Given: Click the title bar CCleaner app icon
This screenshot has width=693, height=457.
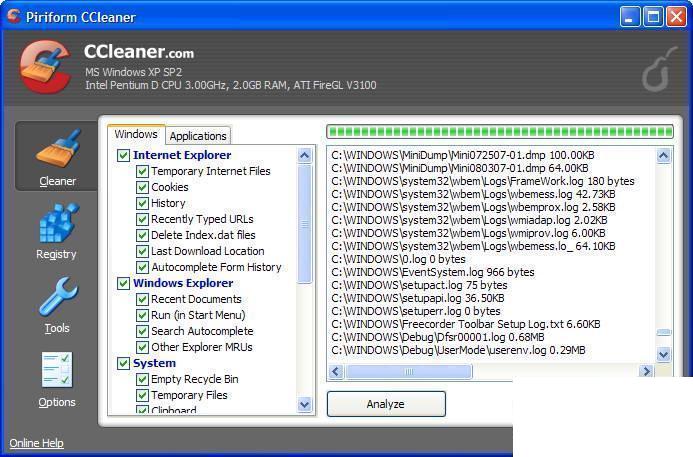Looking at the screenshot, I should point(14,16).
